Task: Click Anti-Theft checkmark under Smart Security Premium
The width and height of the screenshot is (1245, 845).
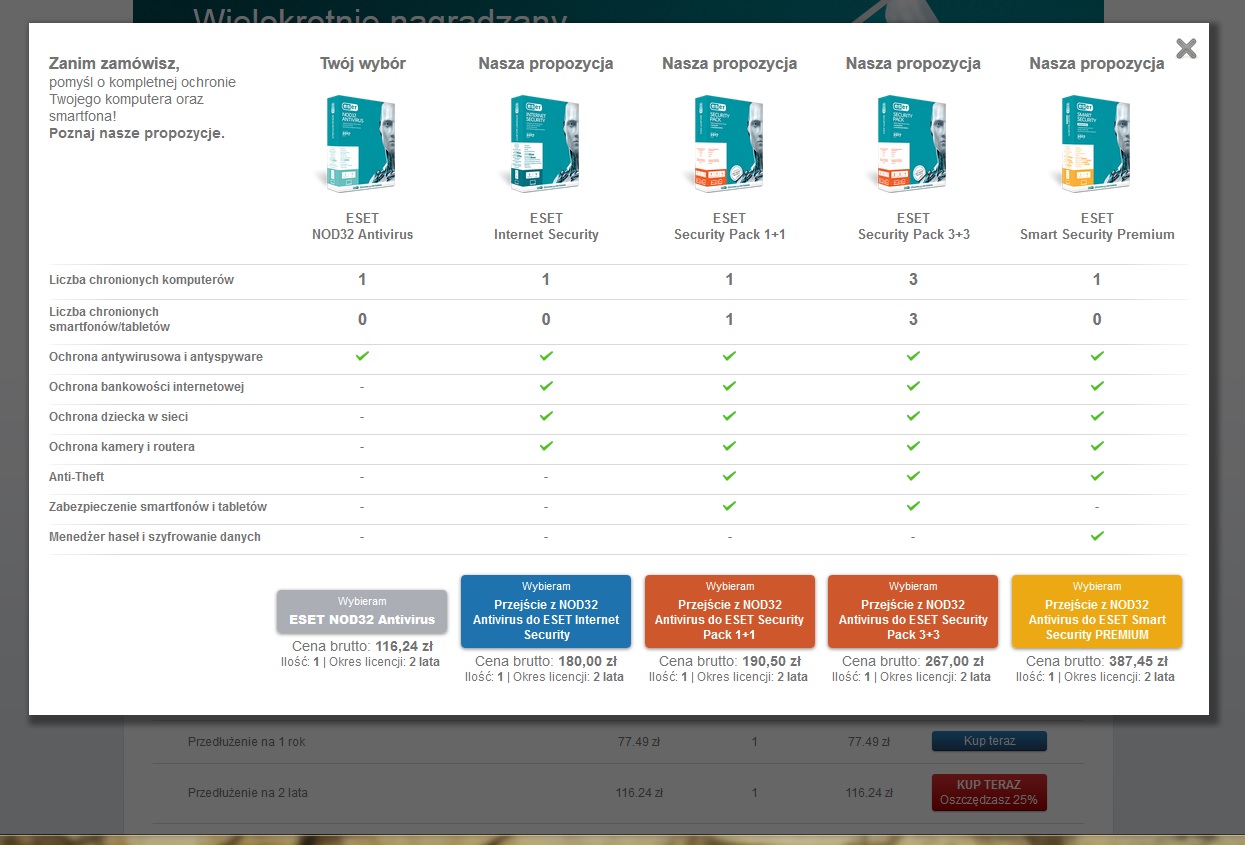Action: [x=1097, y=476]
